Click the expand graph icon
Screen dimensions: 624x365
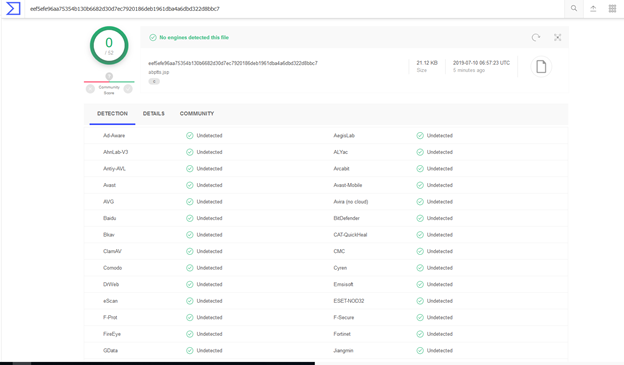point(558,37)
